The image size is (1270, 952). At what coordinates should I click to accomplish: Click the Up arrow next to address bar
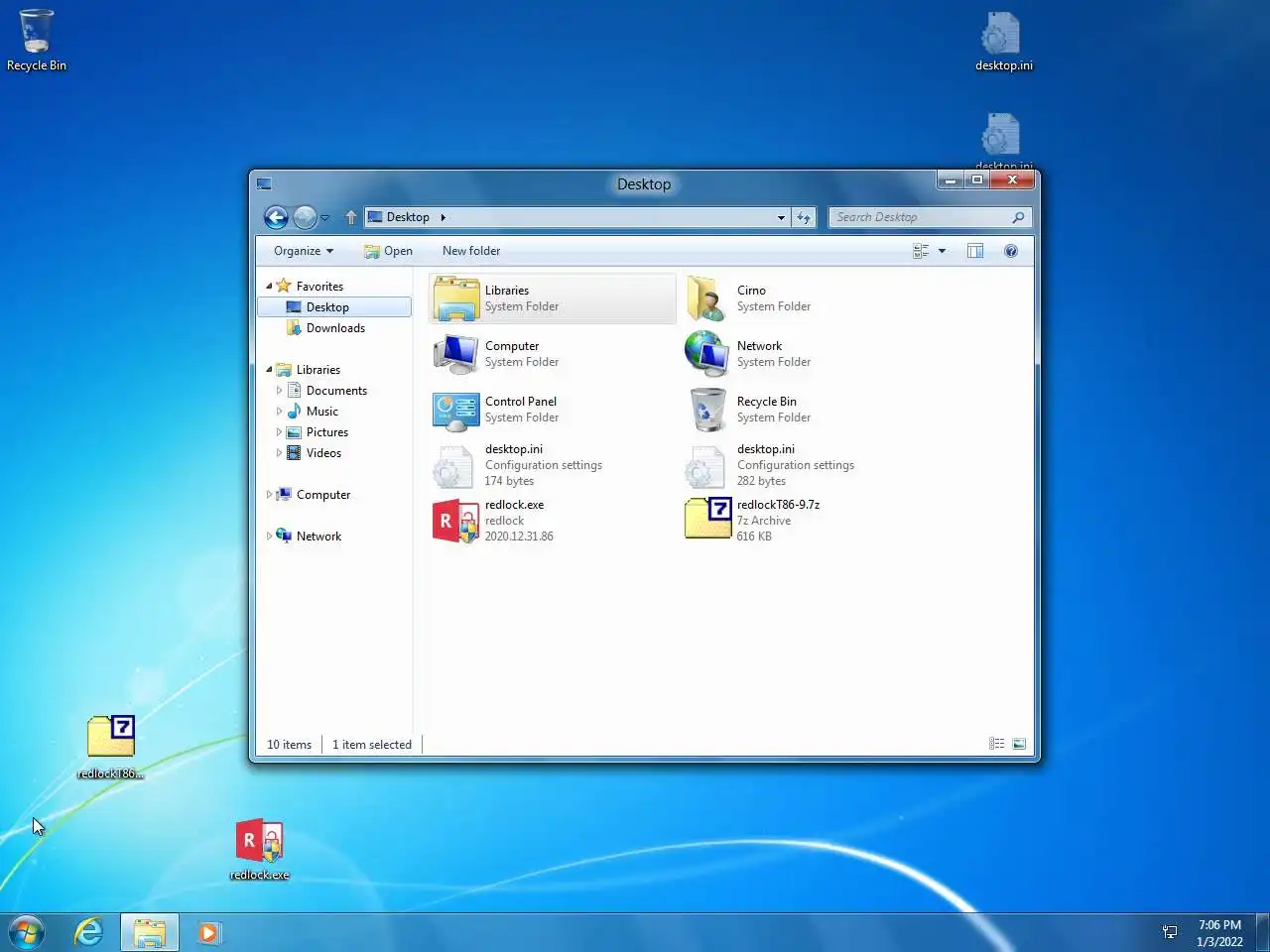click(x=350, y=217)
